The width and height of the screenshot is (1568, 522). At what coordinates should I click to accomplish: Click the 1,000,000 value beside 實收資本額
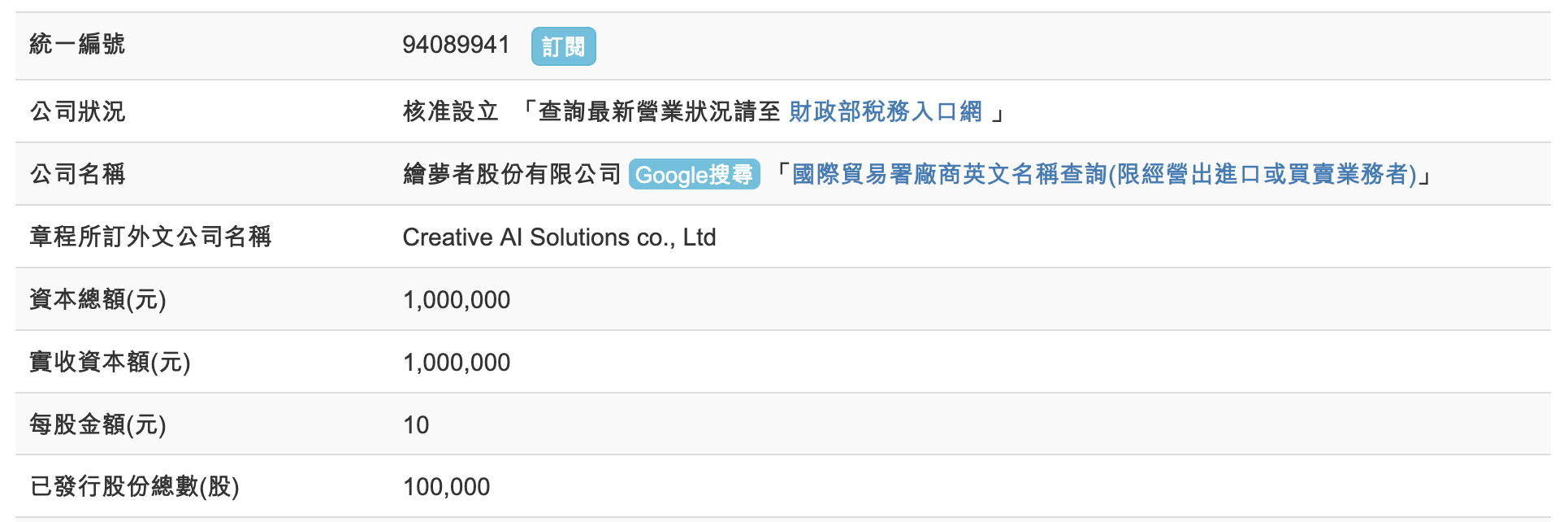tap(457, 363)
